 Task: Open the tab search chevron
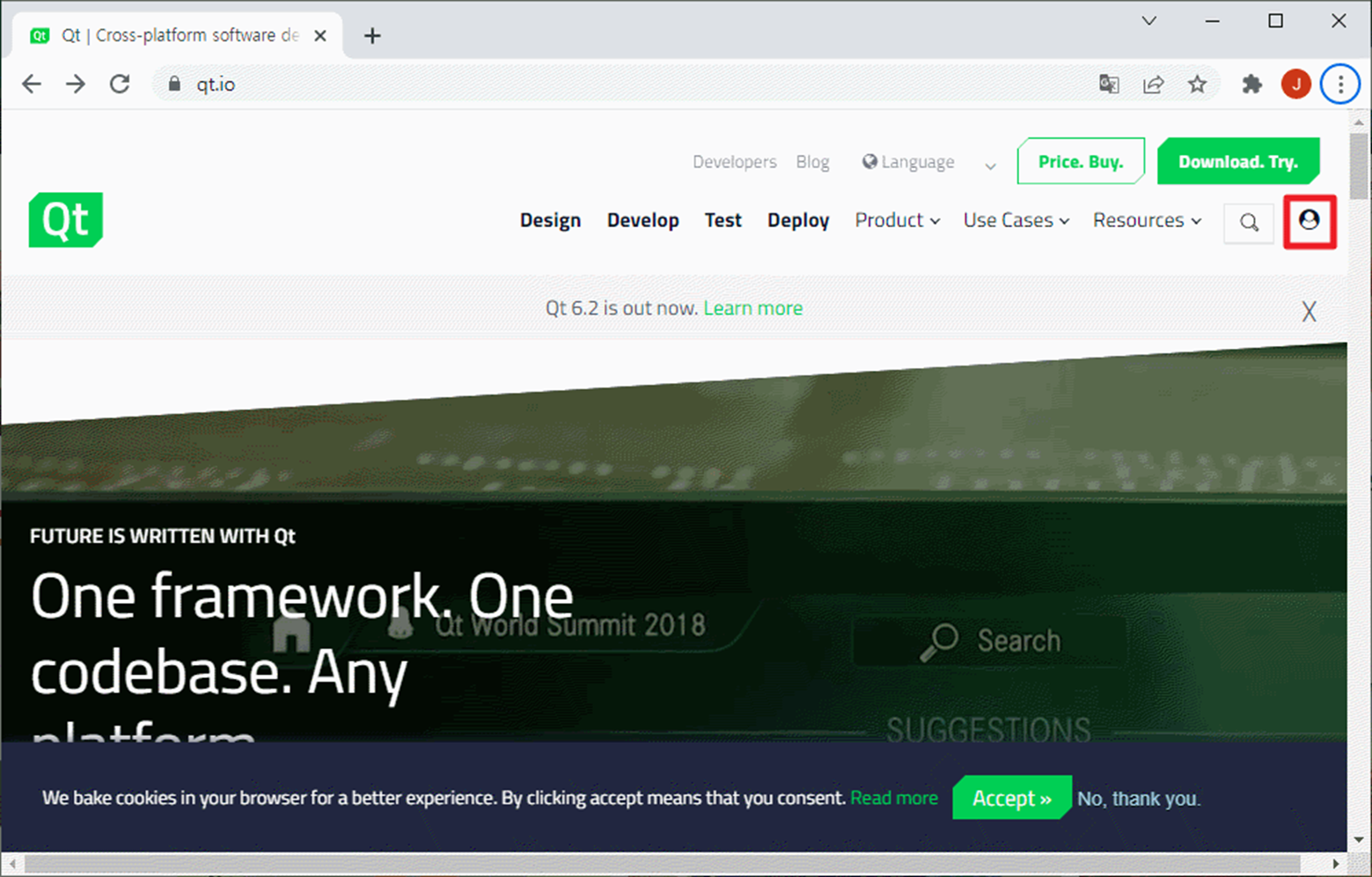point(1148,20)
